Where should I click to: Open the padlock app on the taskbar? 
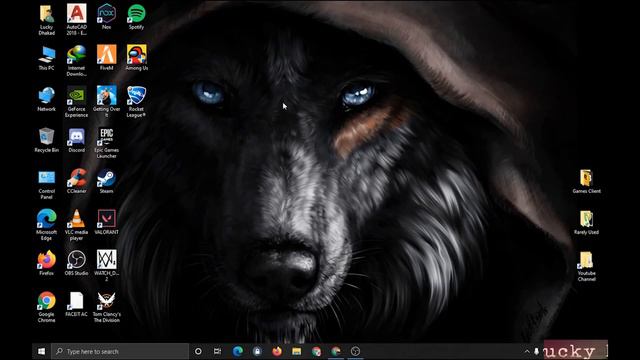point(257,351)
